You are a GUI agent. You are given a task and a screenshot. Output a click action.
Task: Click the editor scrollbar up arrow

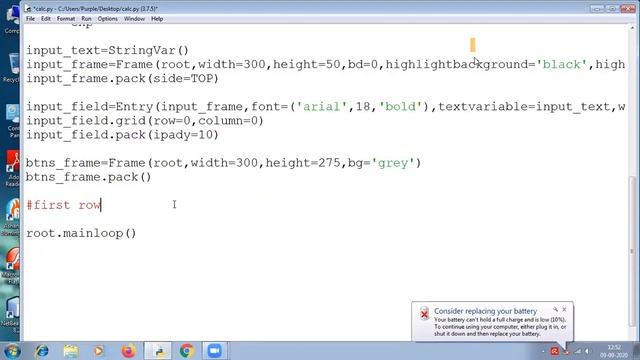coord(632,27)
